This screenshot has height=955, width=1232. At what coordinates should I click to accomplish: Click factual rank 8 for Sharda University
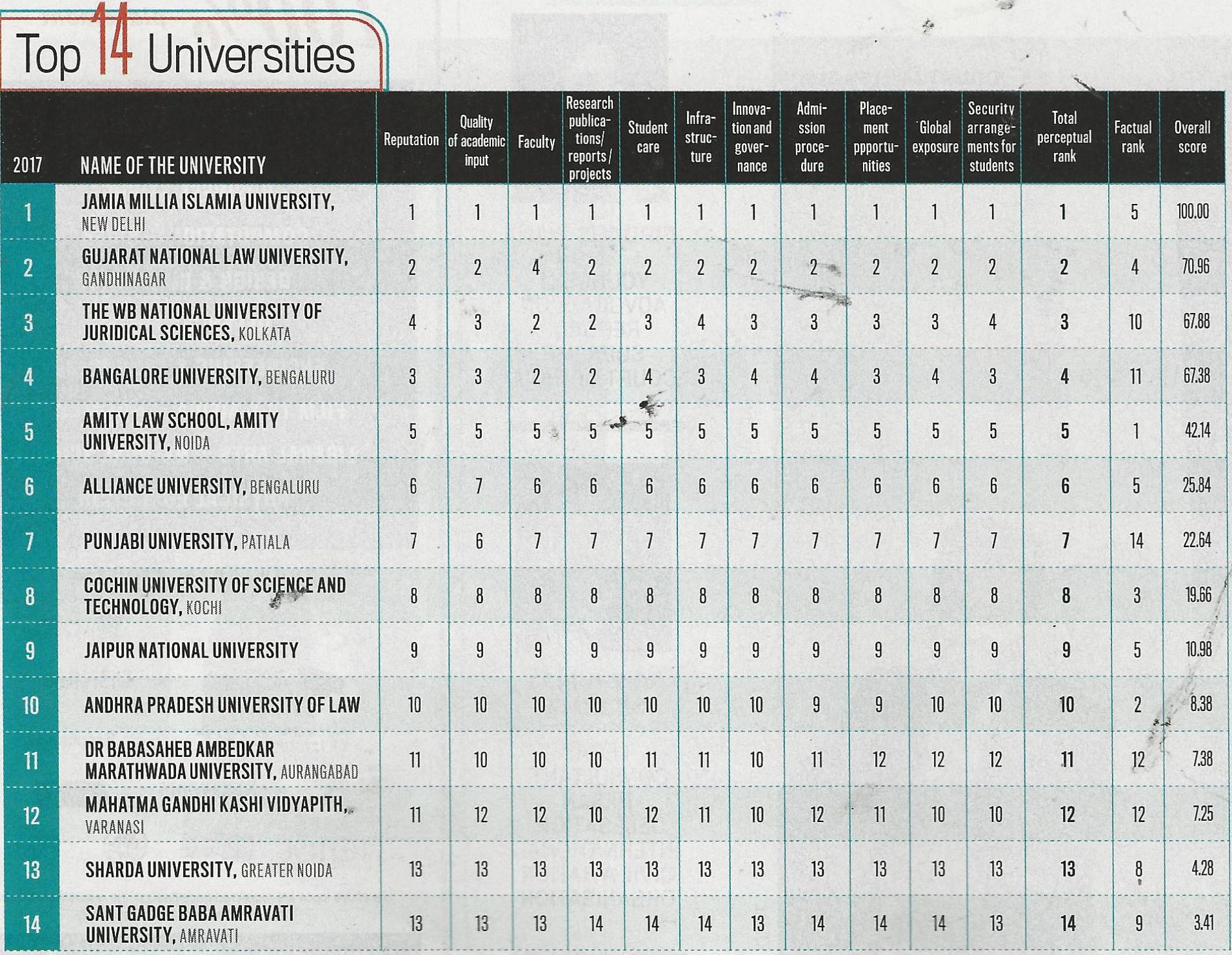point(1138,869)
